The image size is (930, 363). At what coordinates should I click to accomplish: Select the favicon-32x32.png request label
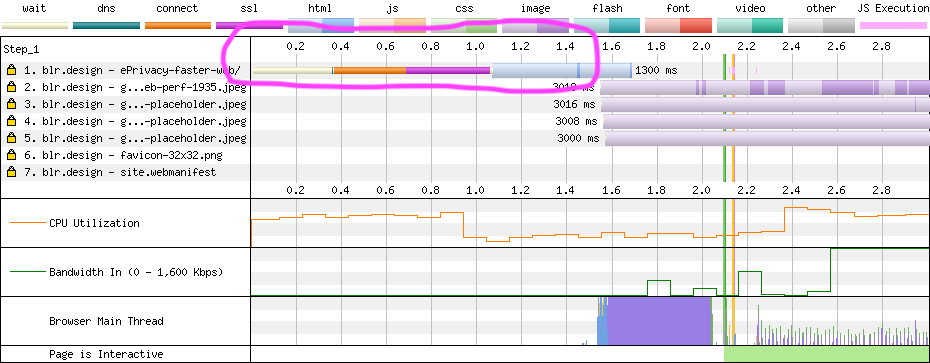[123, 155]
